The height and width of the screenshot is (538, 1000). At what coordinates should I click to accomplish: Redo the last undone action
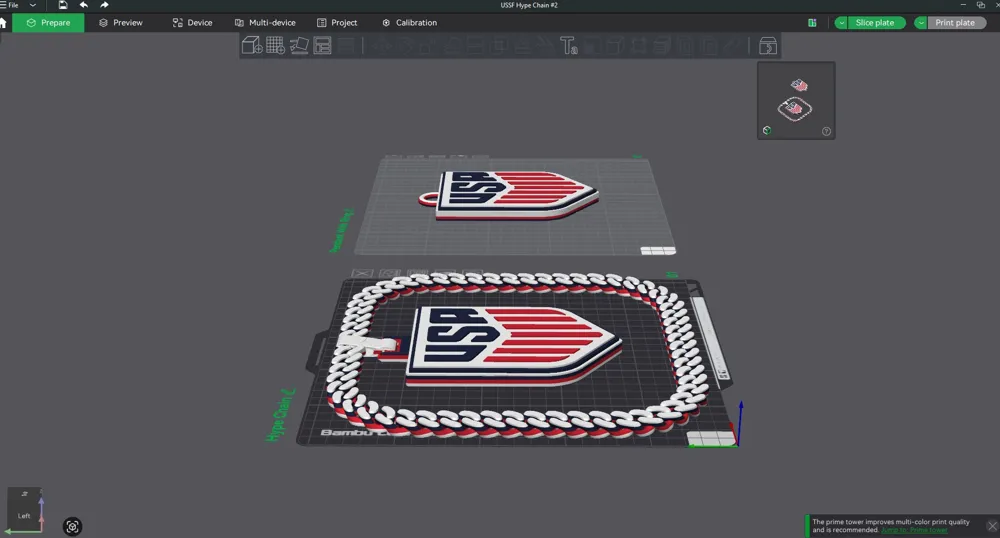(x=105, y=5)
